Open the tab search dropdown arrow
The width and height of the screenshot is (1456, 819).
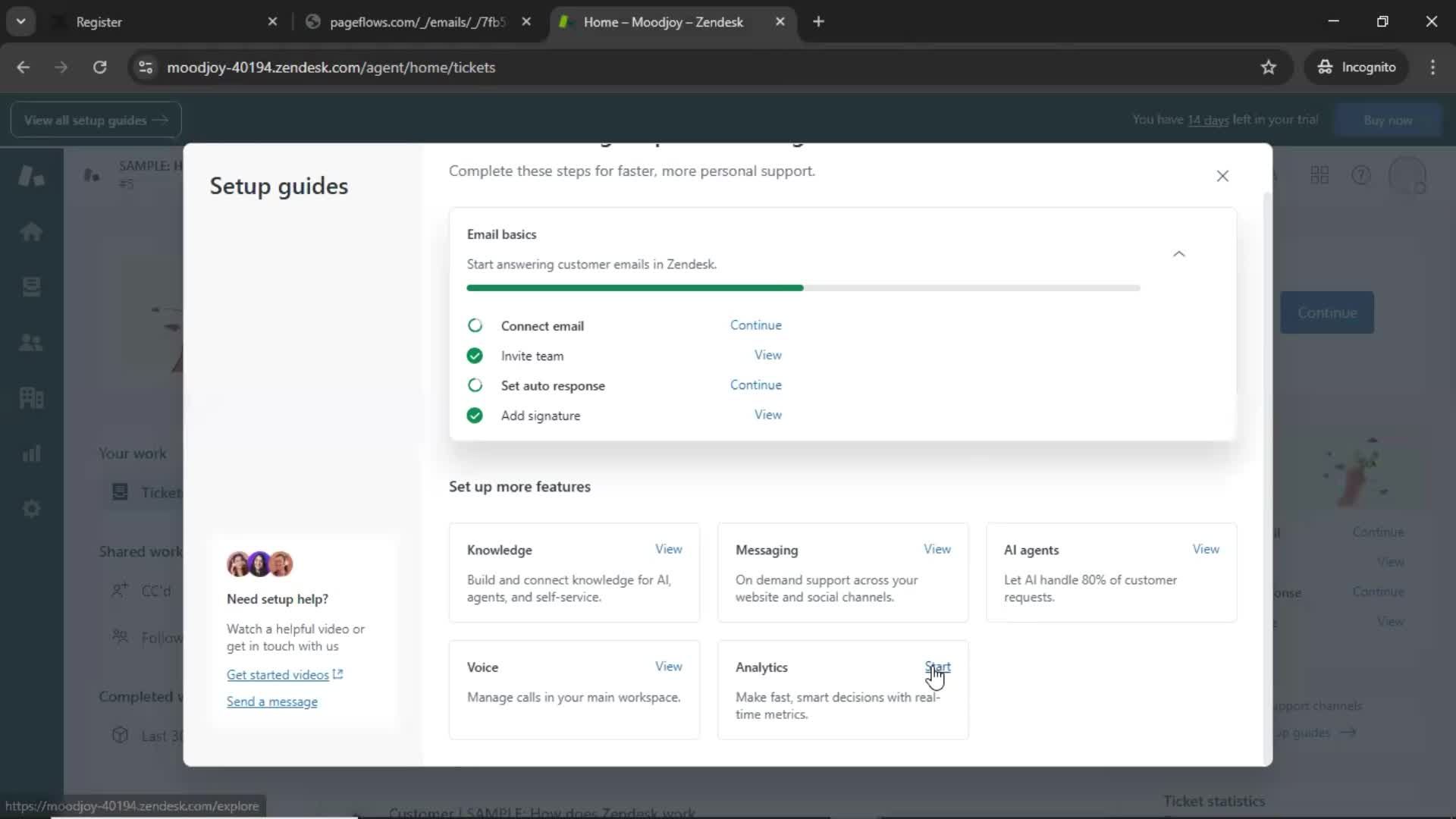click(x=21, y=22)
